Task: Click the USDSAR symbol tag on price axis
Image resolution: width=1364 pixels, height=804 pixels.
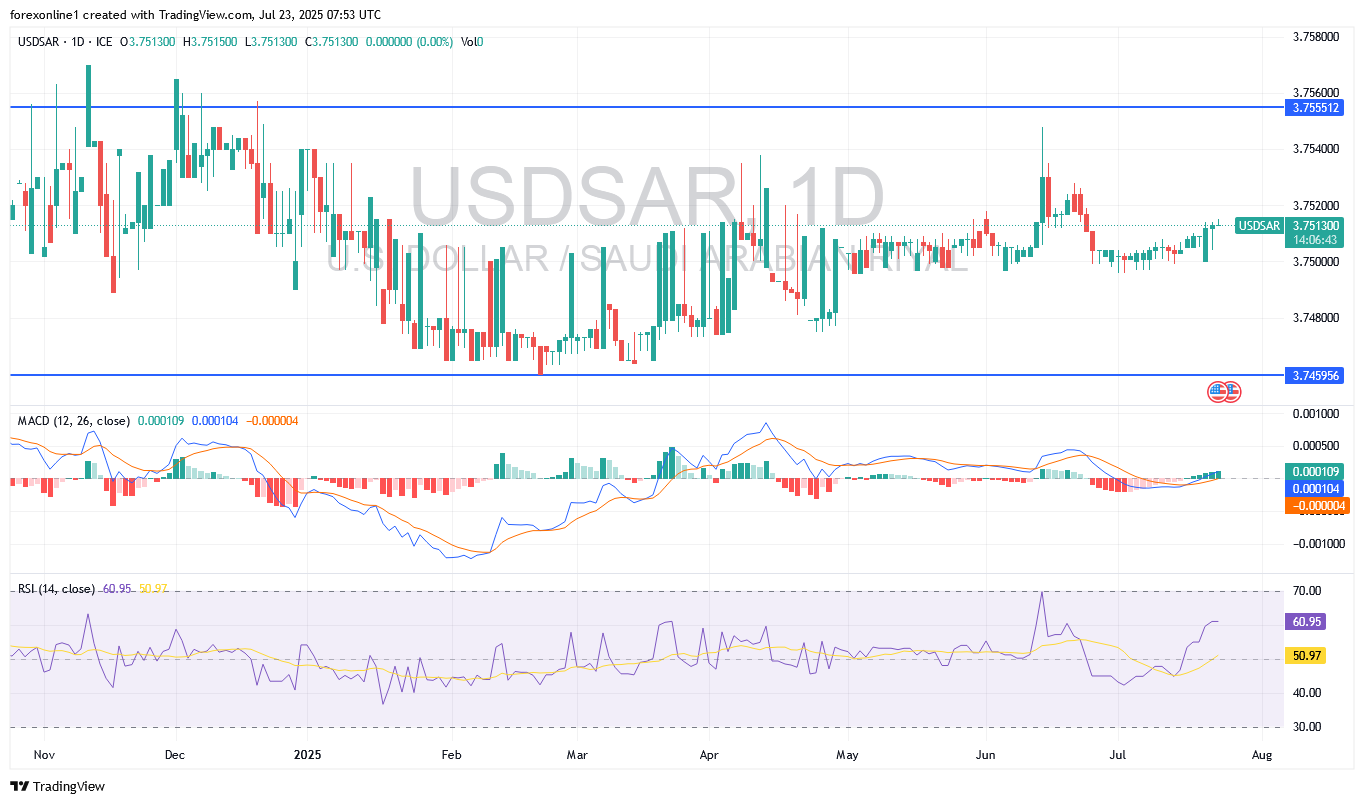Action: click(x=1259, y=226)
